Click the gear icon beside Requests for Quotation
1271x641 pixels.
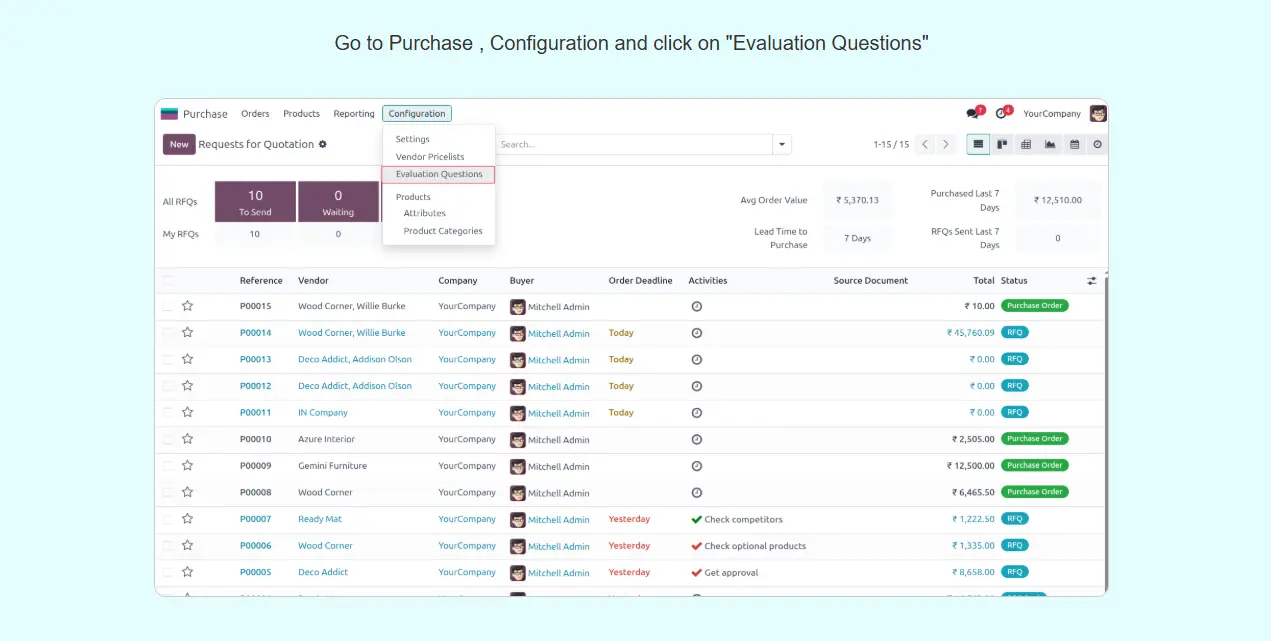[x=323, y=145]
